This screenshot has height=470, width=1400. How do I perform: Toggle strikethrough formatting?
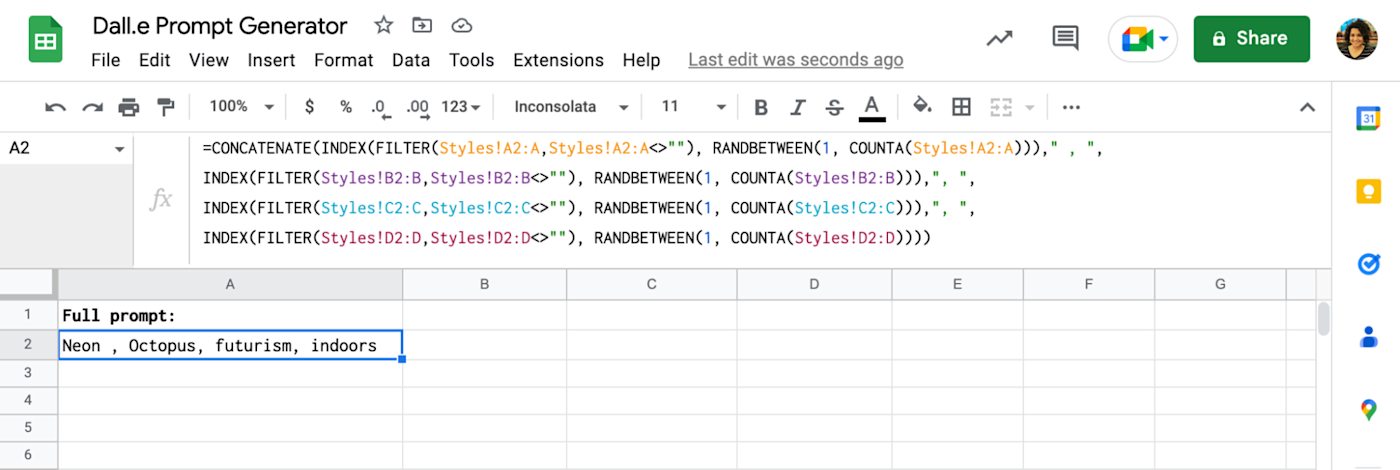[x=834, y=107]
